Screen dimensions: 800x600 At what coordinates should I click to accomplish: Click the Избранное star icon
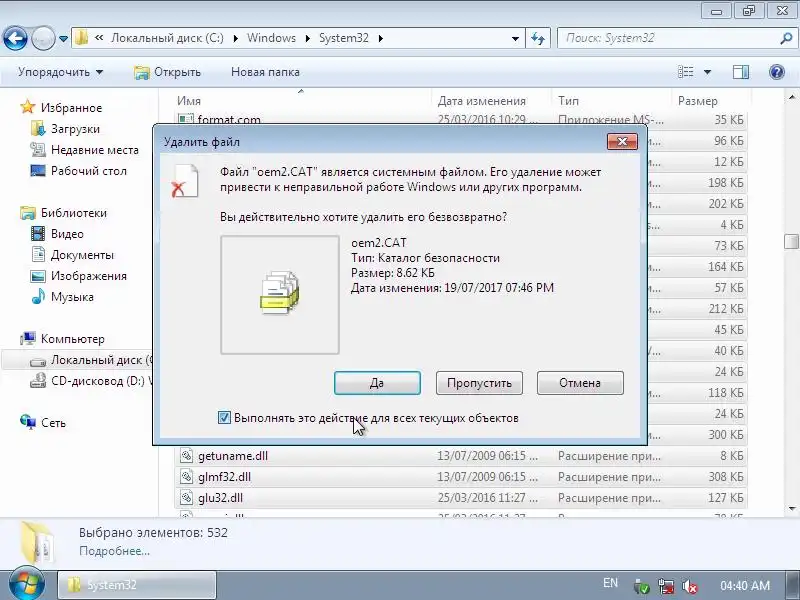click(28, 107)
